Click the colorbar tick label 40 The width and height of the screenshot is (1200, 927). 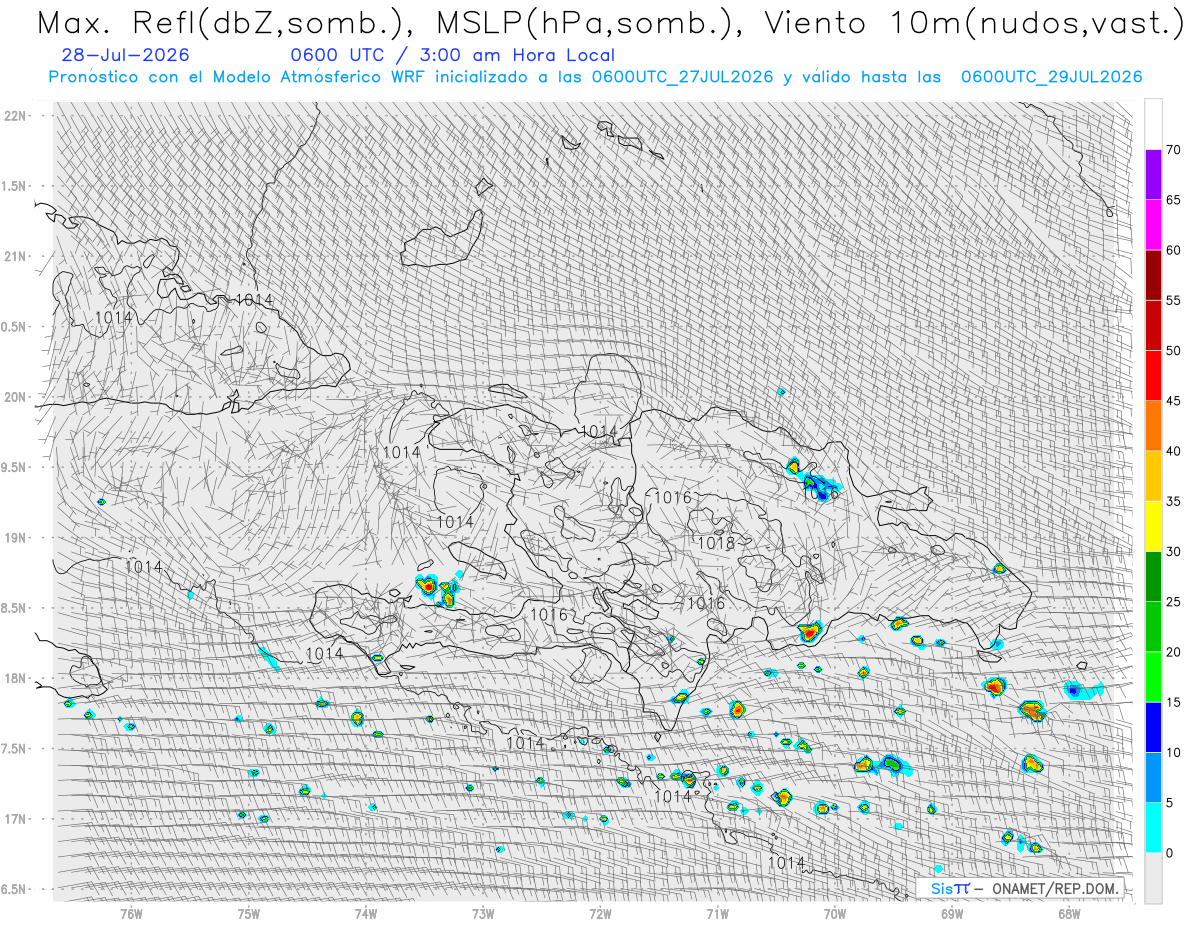click(x=1173, y=451)
